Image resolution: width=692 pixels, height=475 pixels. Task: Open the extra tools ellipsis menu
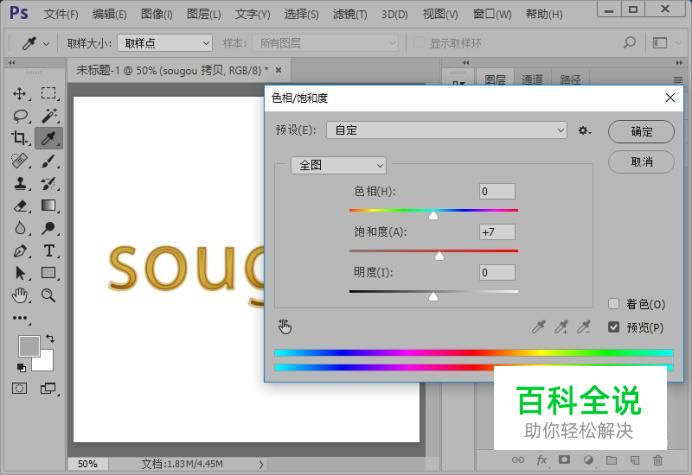(x=20, y=318)
